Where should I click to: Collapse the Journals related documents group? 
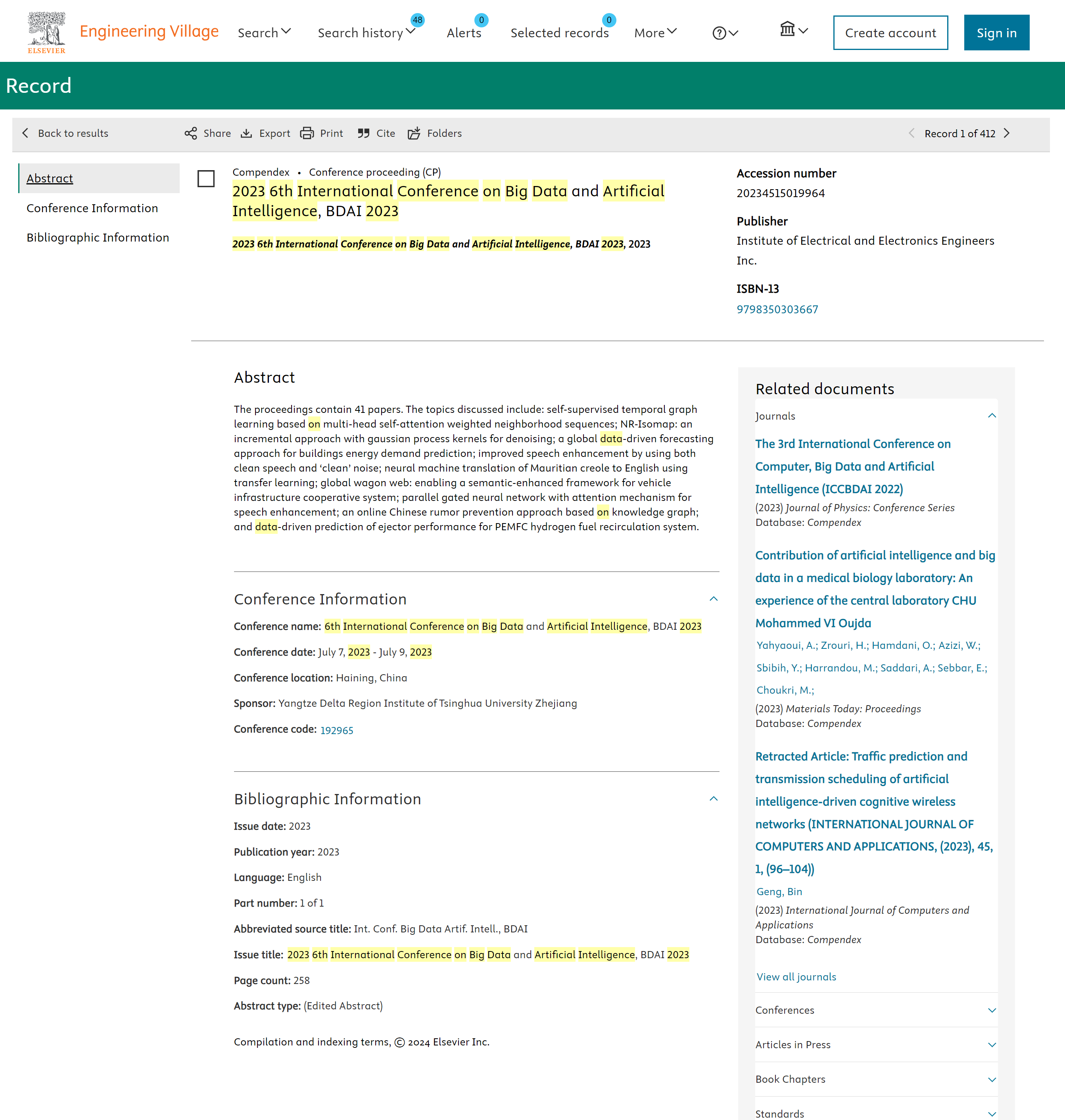(x=992, y=416)
